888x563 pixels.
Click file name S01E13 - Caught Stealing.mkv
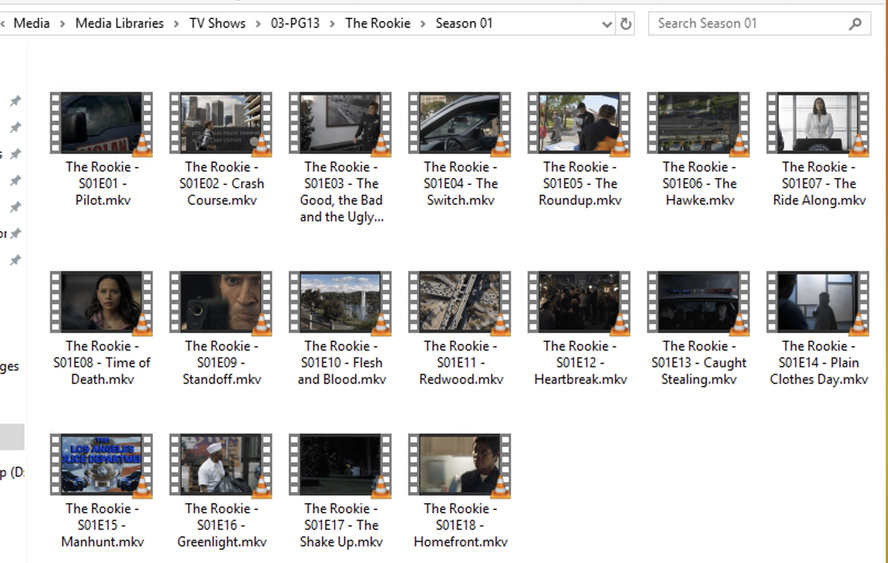(699, 362)
